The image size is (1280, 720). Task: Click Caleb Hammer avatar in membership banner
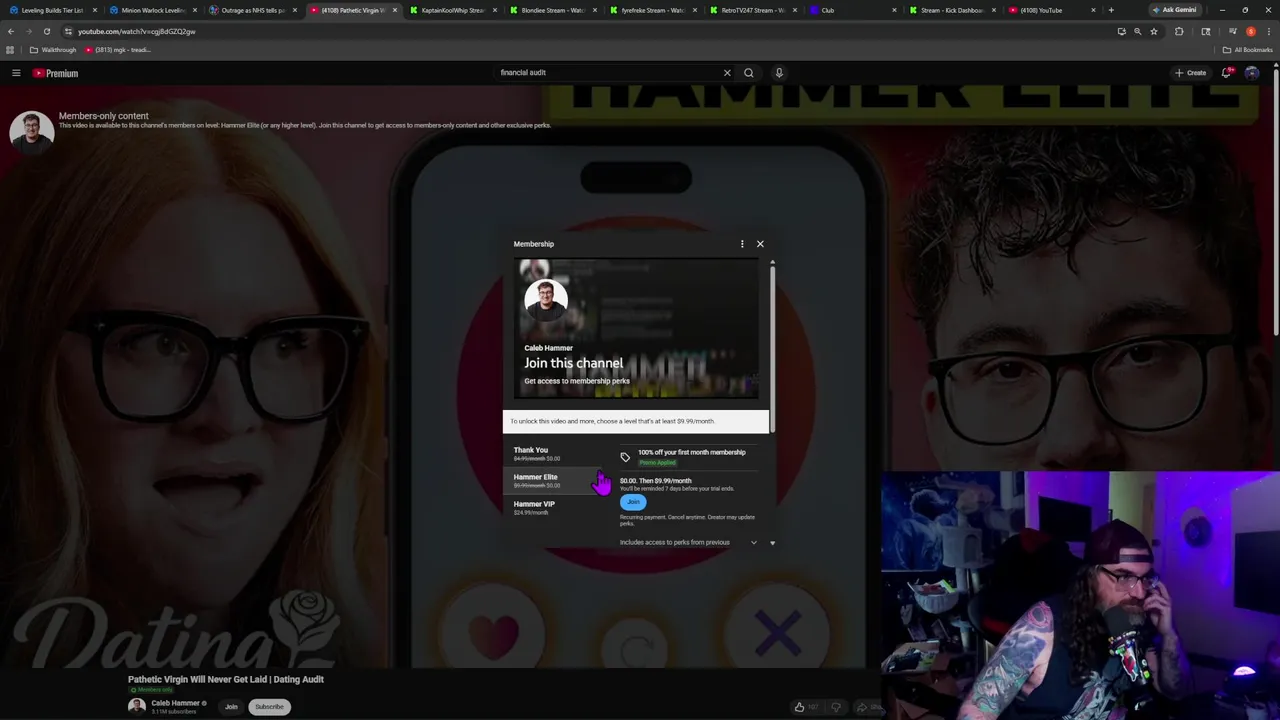(546, 298)
